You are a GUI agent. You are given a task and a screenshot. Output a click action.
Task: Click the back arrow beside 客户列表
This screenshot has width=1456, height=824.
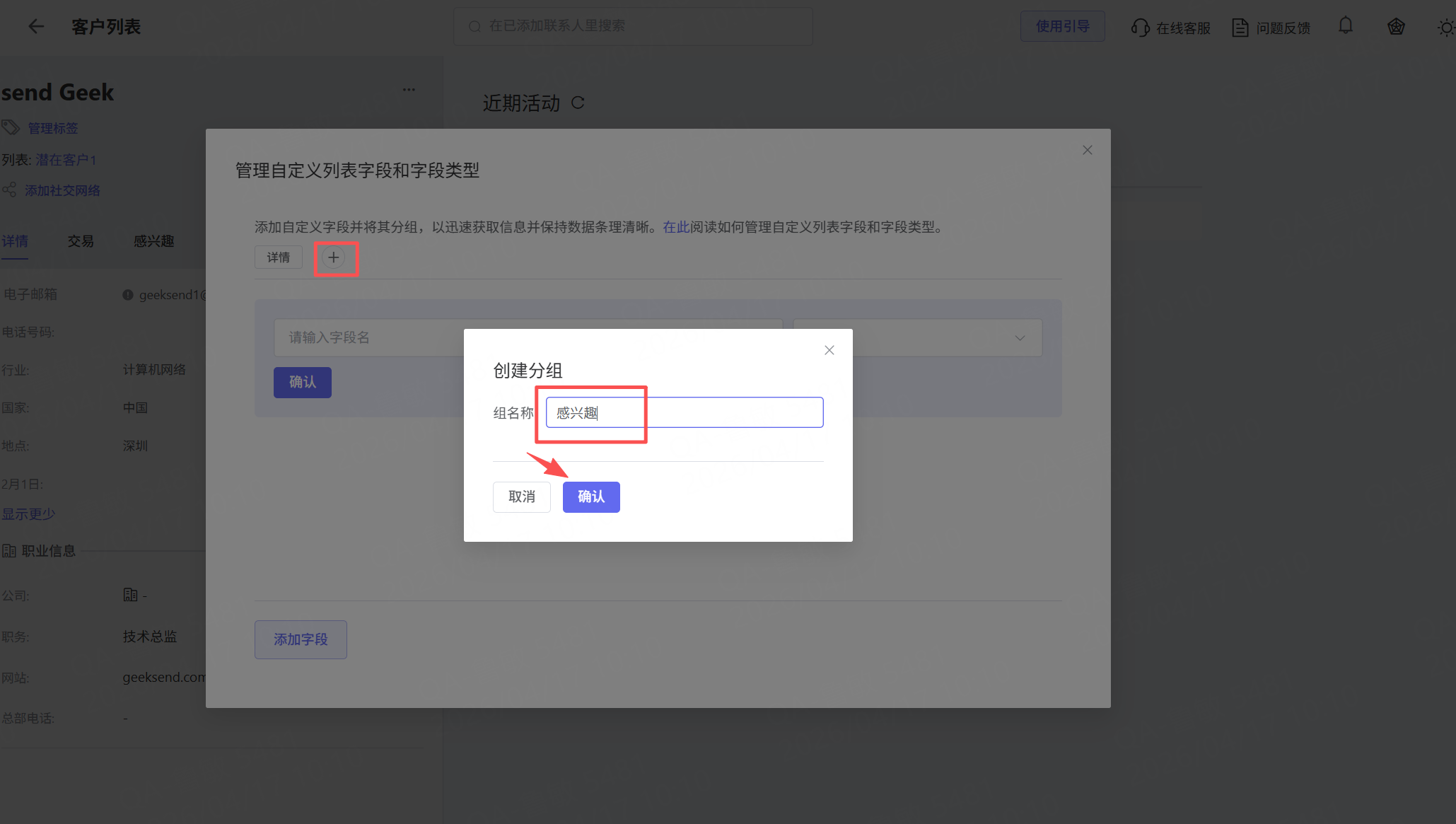35,27
